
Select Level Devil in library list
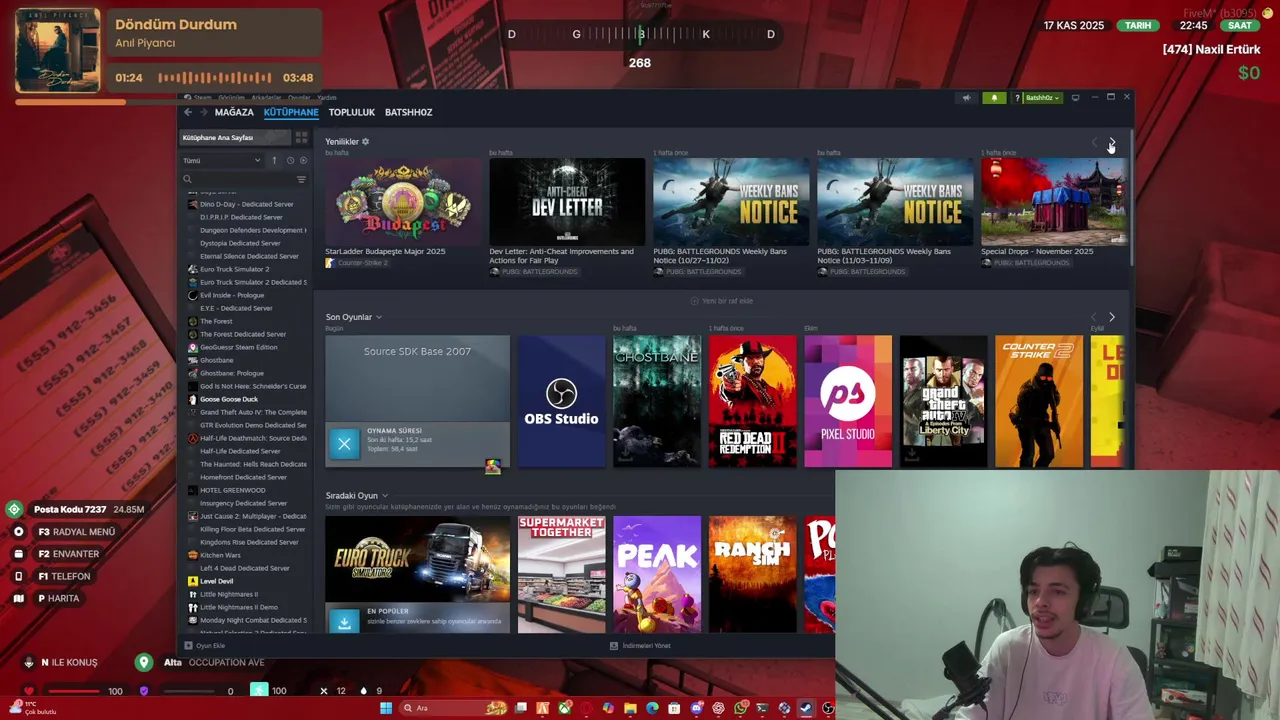216,581
